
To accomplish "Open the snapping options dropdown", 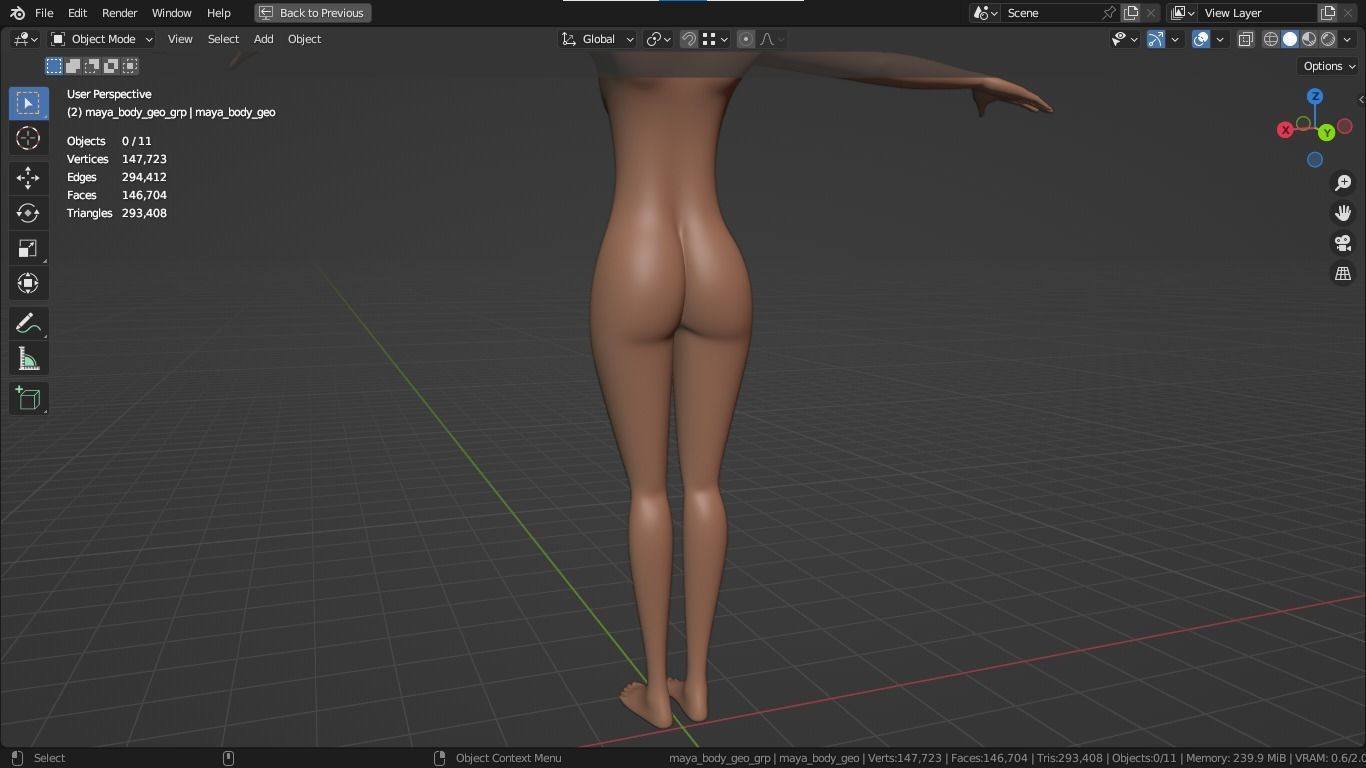I will point(714,39).
